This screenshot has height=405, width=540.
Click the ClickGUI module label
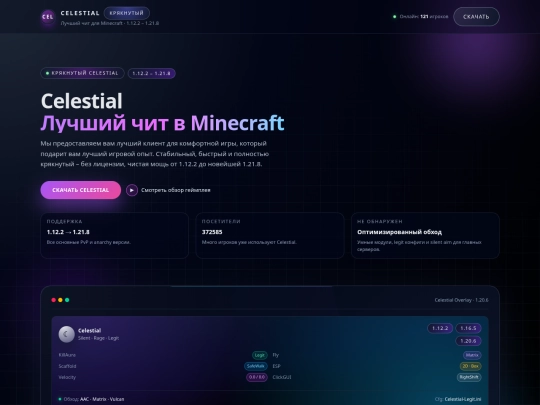282,377
